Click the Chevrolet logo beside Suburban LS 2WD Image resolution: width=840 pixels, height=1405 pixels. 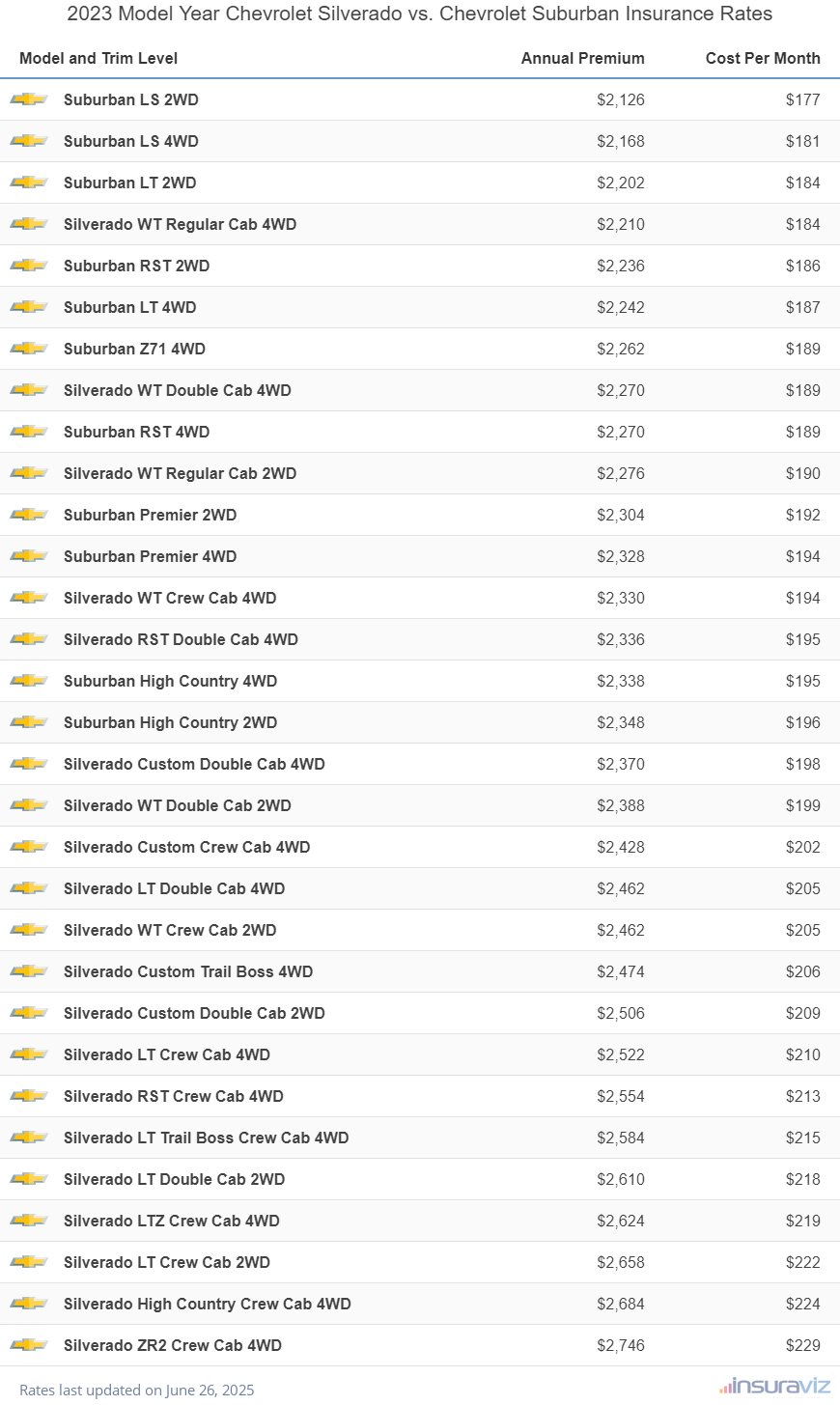(29, 99)
